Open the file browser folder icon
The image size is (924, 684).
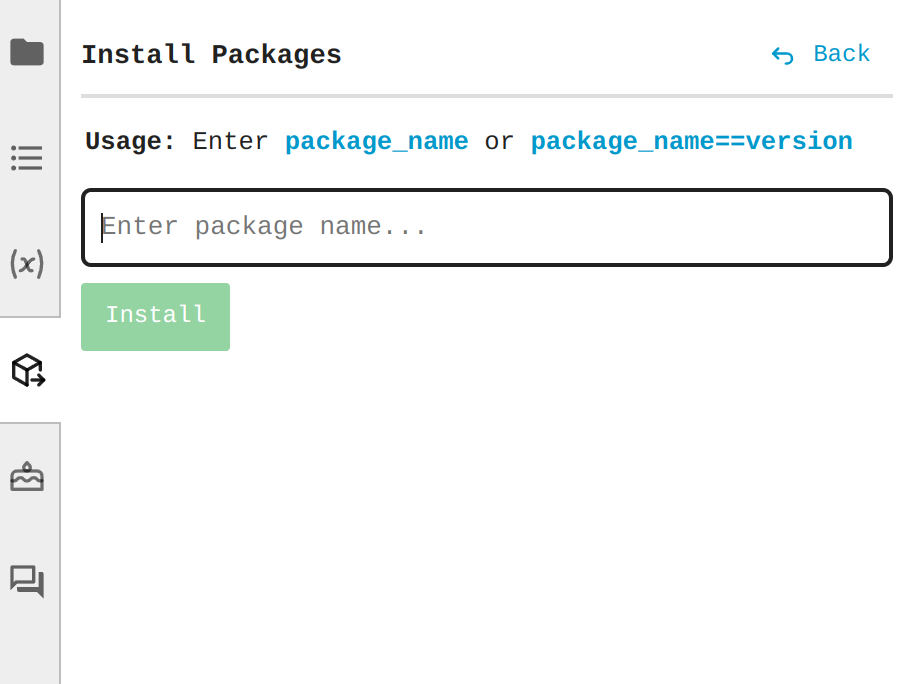click(x=27, y=52)
